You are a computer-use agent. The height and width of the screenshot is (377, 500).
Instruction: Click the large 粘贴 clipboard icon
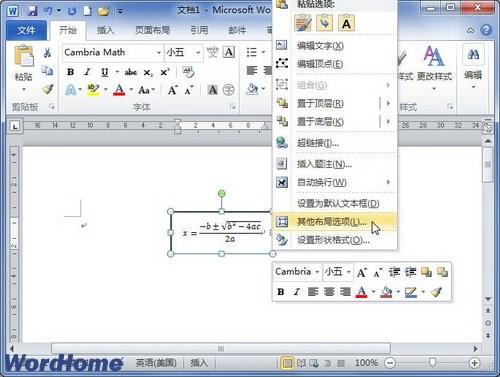pos(24,56)
